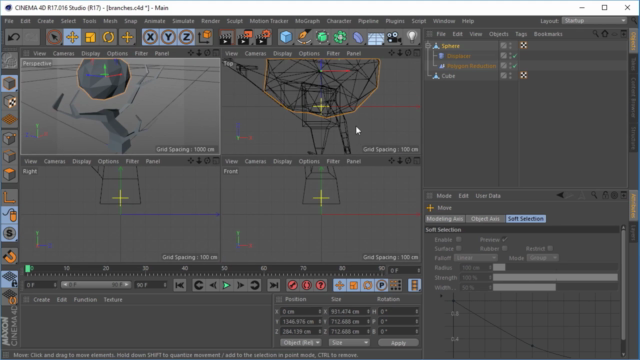Image resolution: width=640 pixels, height=360 pixels.
Task: Toggle Displacer enabled checkmark
Action: [515, 56]
